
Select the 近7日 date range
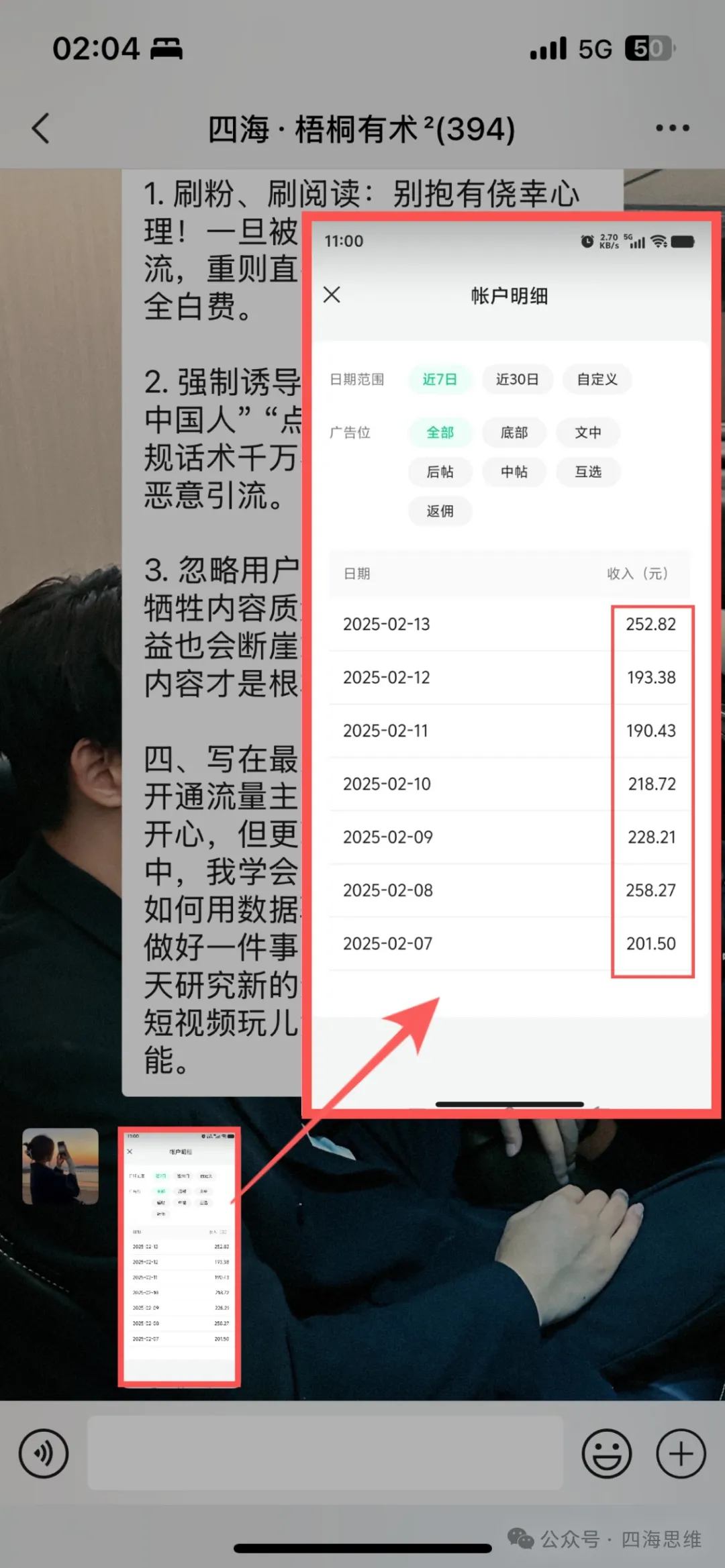pos(440,379)
